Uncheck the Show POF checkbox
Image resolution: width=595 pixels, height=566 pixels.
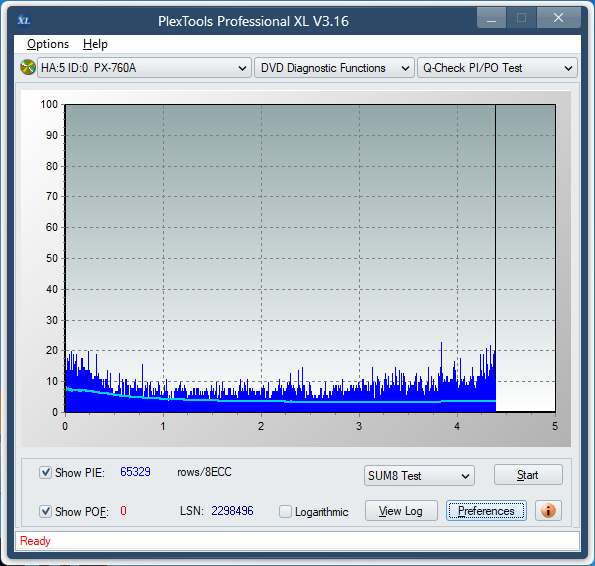46,511
